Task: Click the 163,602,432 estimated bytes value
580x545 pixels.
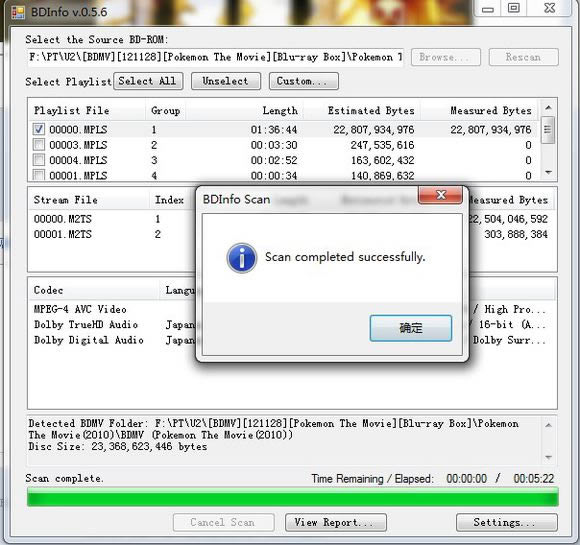Action: 382,161
